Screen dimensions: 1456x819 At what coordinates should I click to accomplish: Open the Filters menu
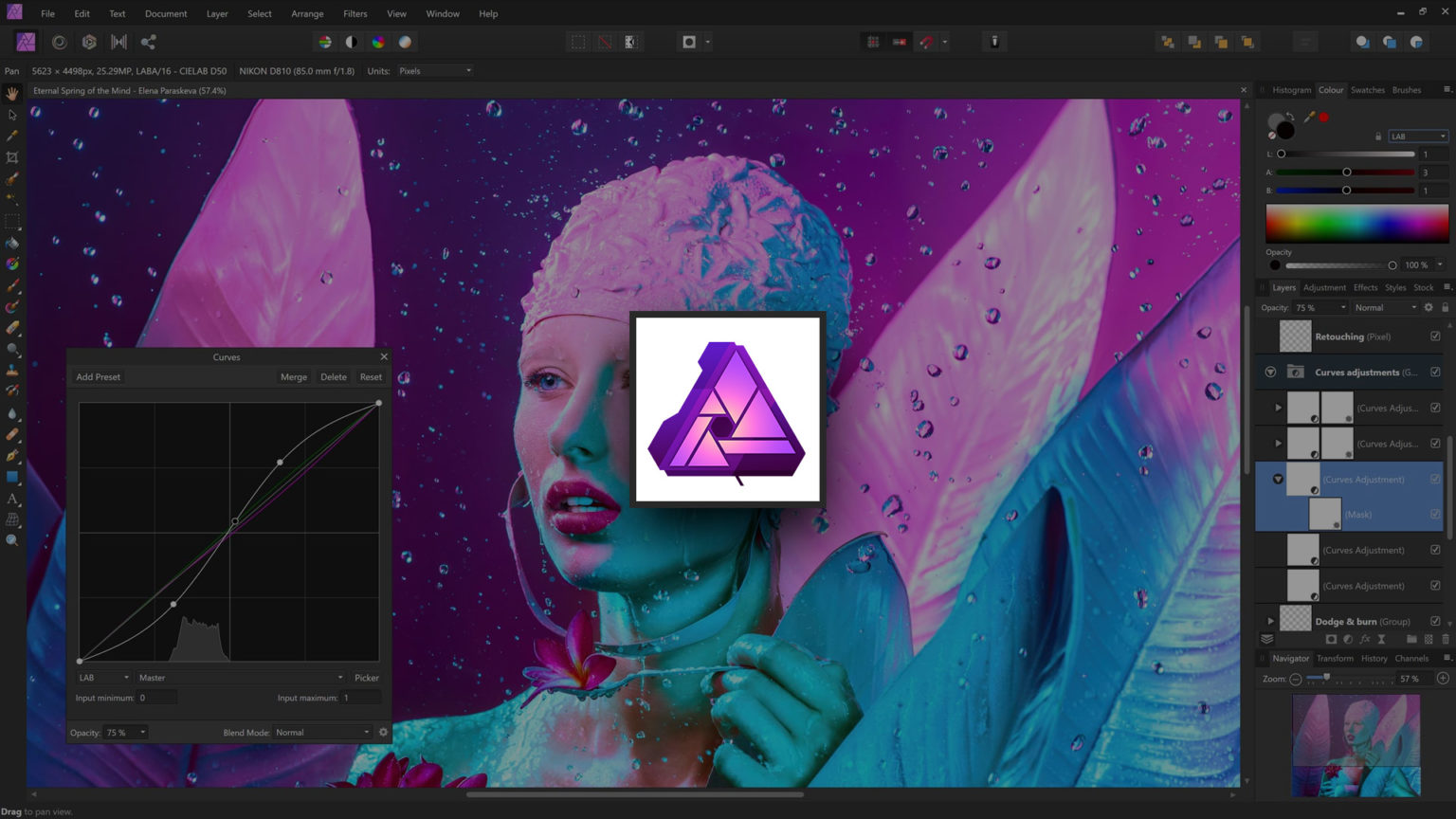[355, 13]
